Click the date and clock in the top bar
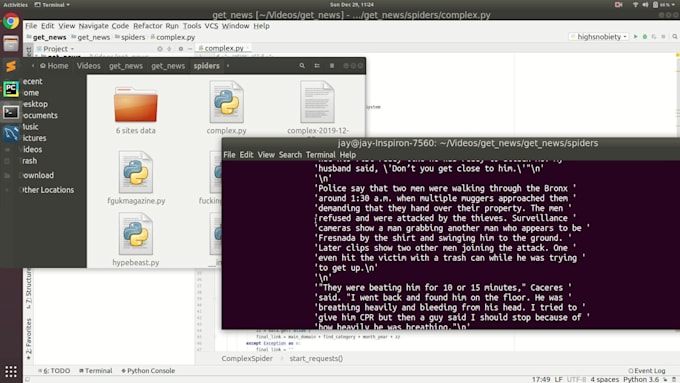The height and width of the screenshot is (383, 680). (x=352, y=5)
